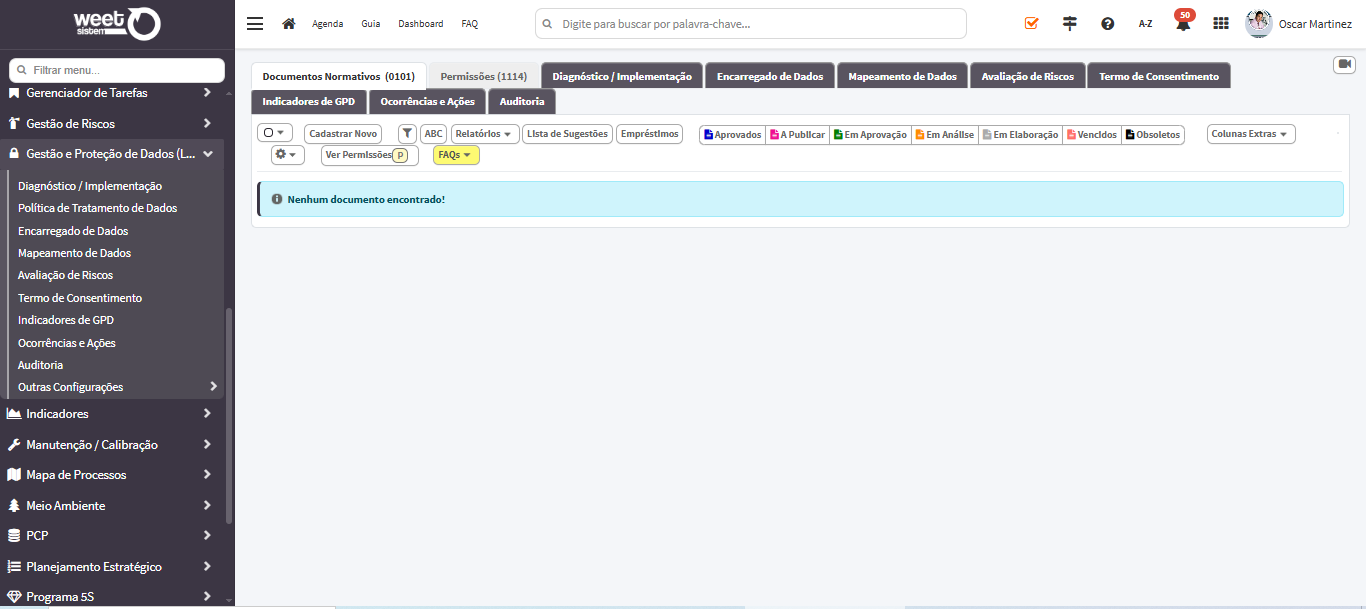Expand the Colunas Extras dropdown
Viewport: 1366px width, 609px height.
pyautogui.click(x=1251, y=134)
